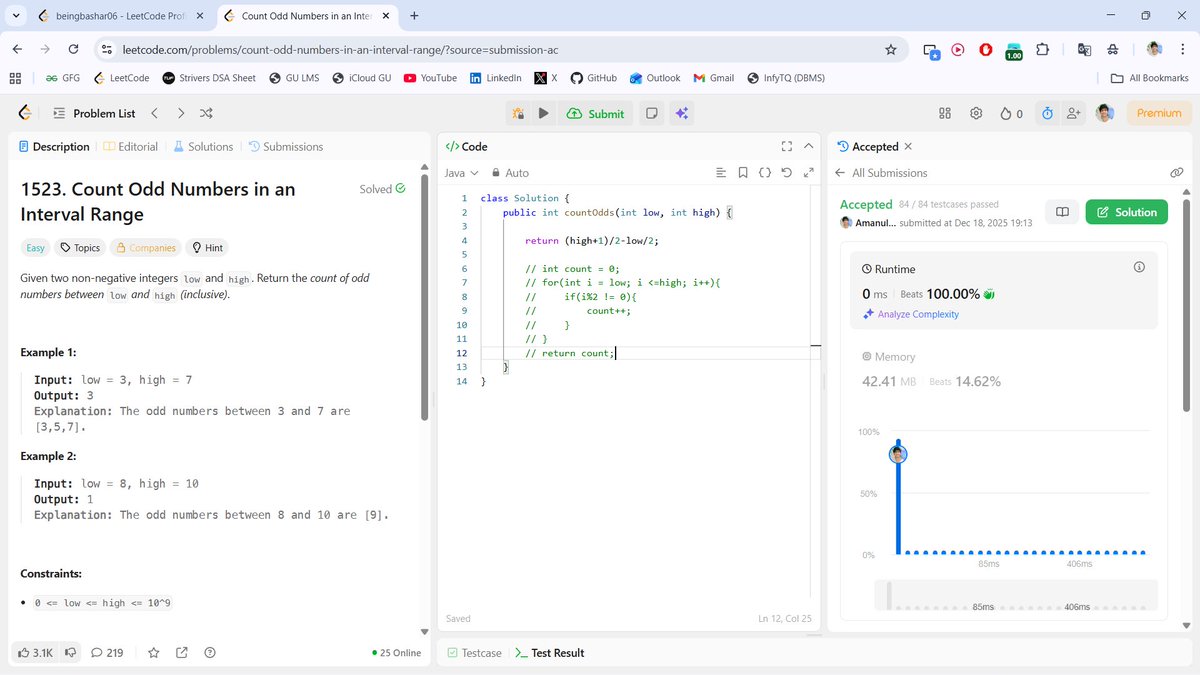Click the runtime info circle icon
The height and width of the screenshot is (675, 1200).
[1138, 268]
